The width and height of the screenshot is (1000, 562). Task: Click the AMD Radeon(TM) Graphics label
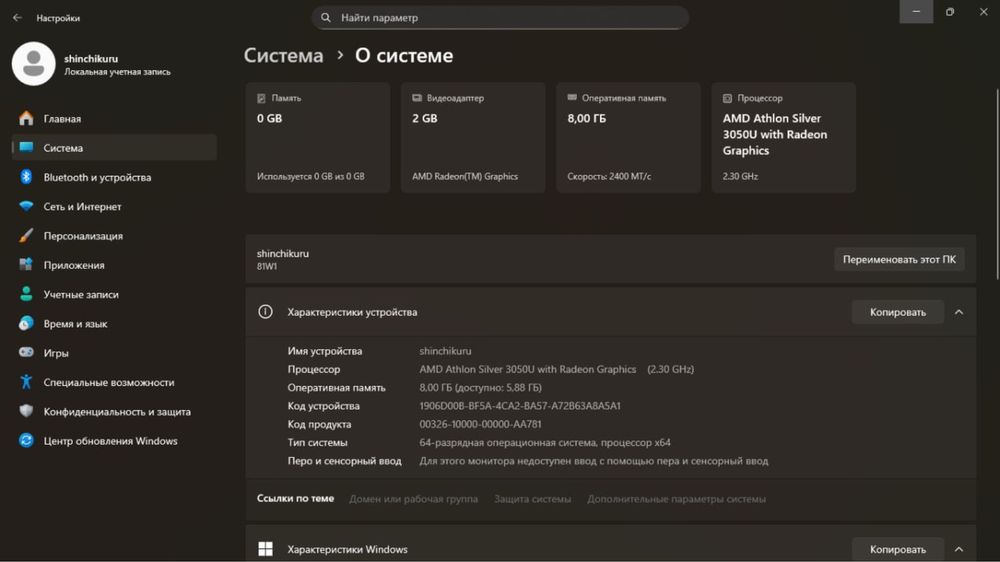[465, 176]
